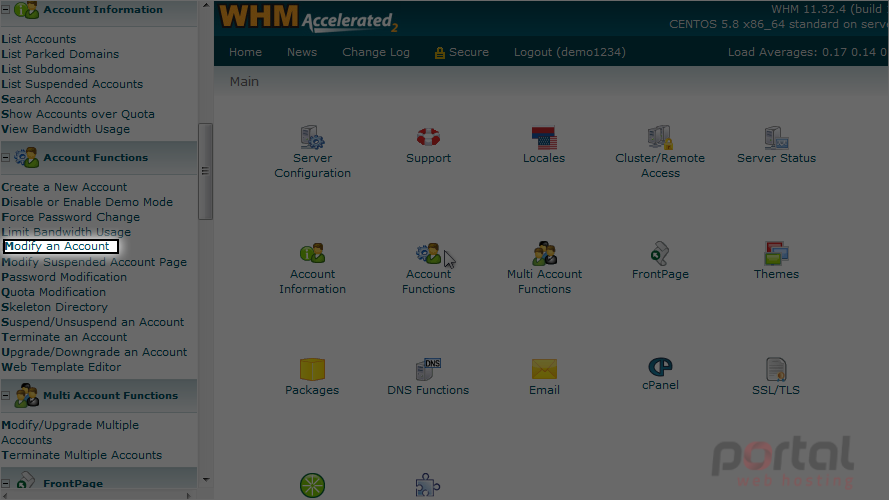889x500 pixels.
Task: Collapse the FrontPage sidebar section
Action: pyautogui.click(x=6, y=484)
